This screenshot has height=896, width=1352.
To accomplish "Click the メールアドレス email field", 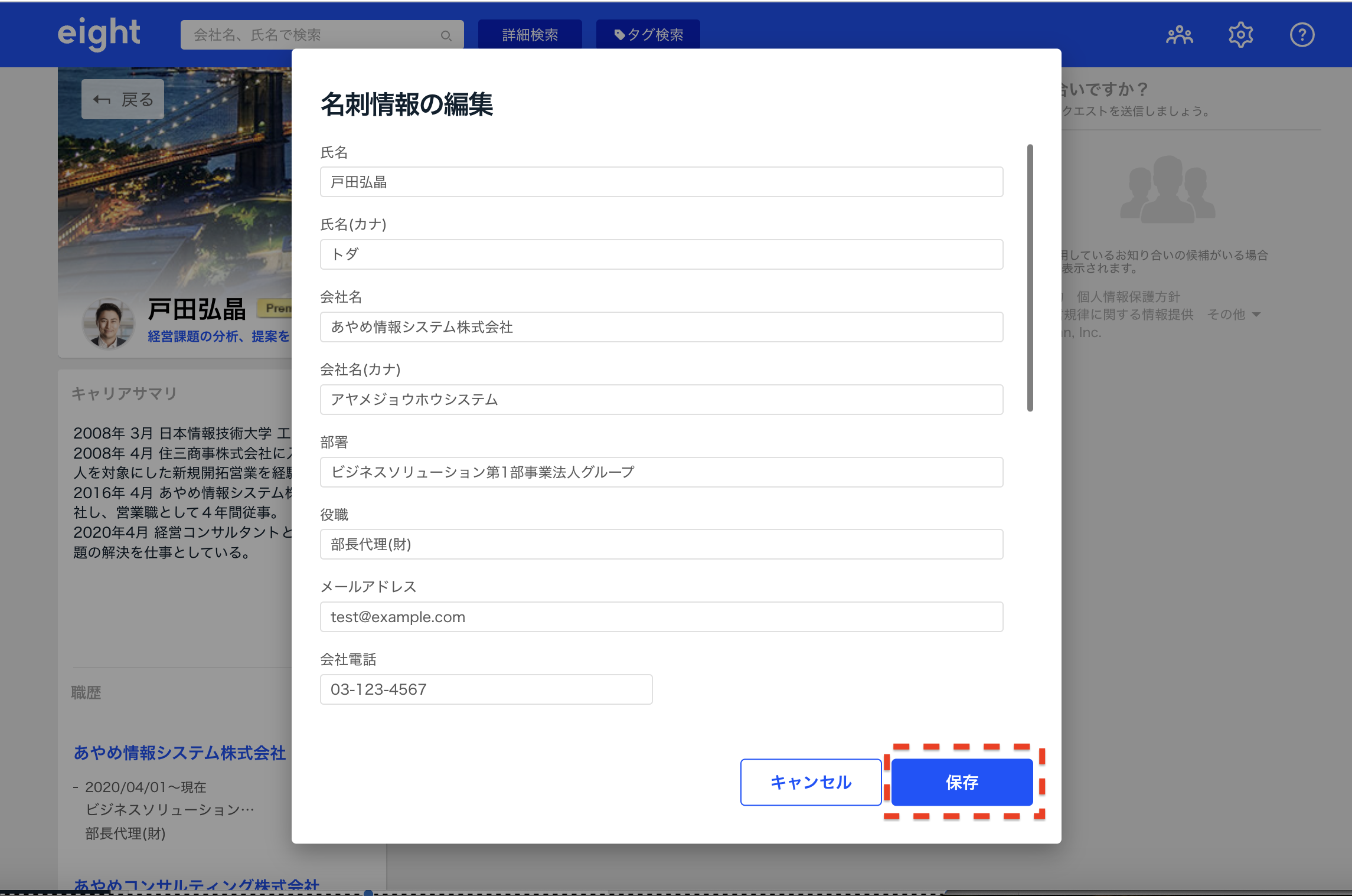I will [x=661, y=617].
